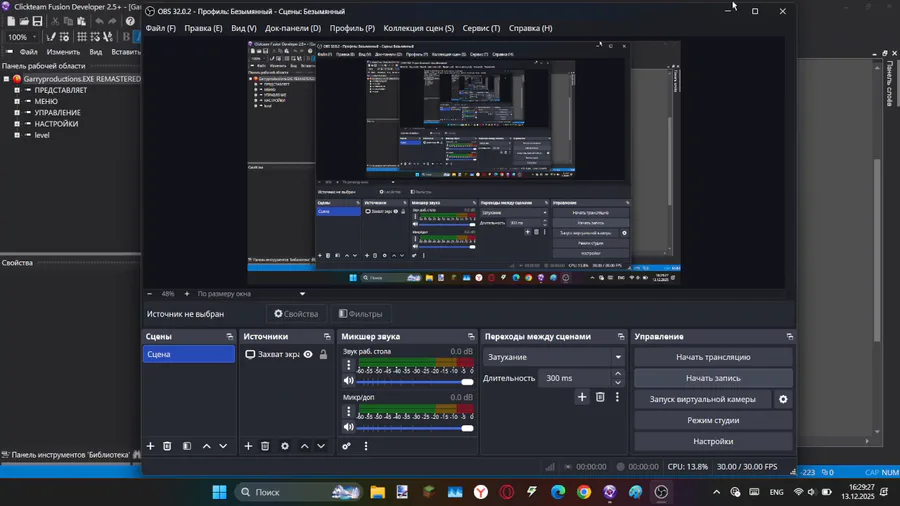Open Правка (E) menu in OBS

pos(203,28)
